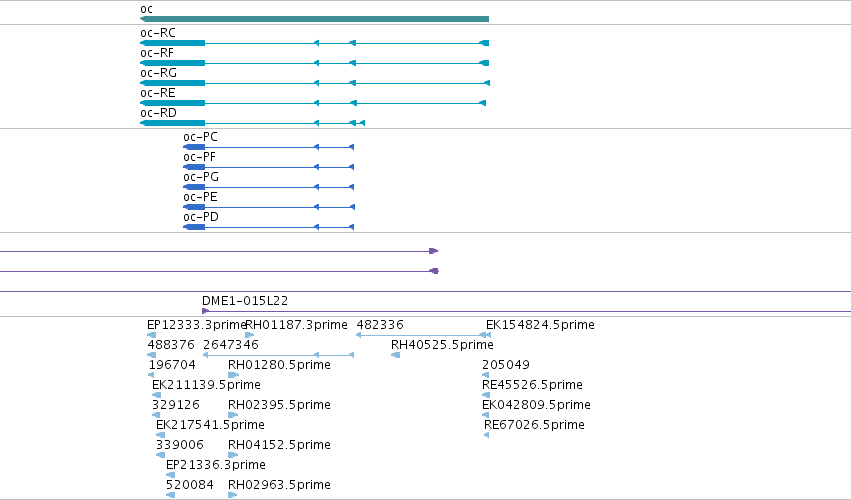Select the 482336 feature label
The width and height of the screenshot is (851, 500).
click(x=380, y=325)
